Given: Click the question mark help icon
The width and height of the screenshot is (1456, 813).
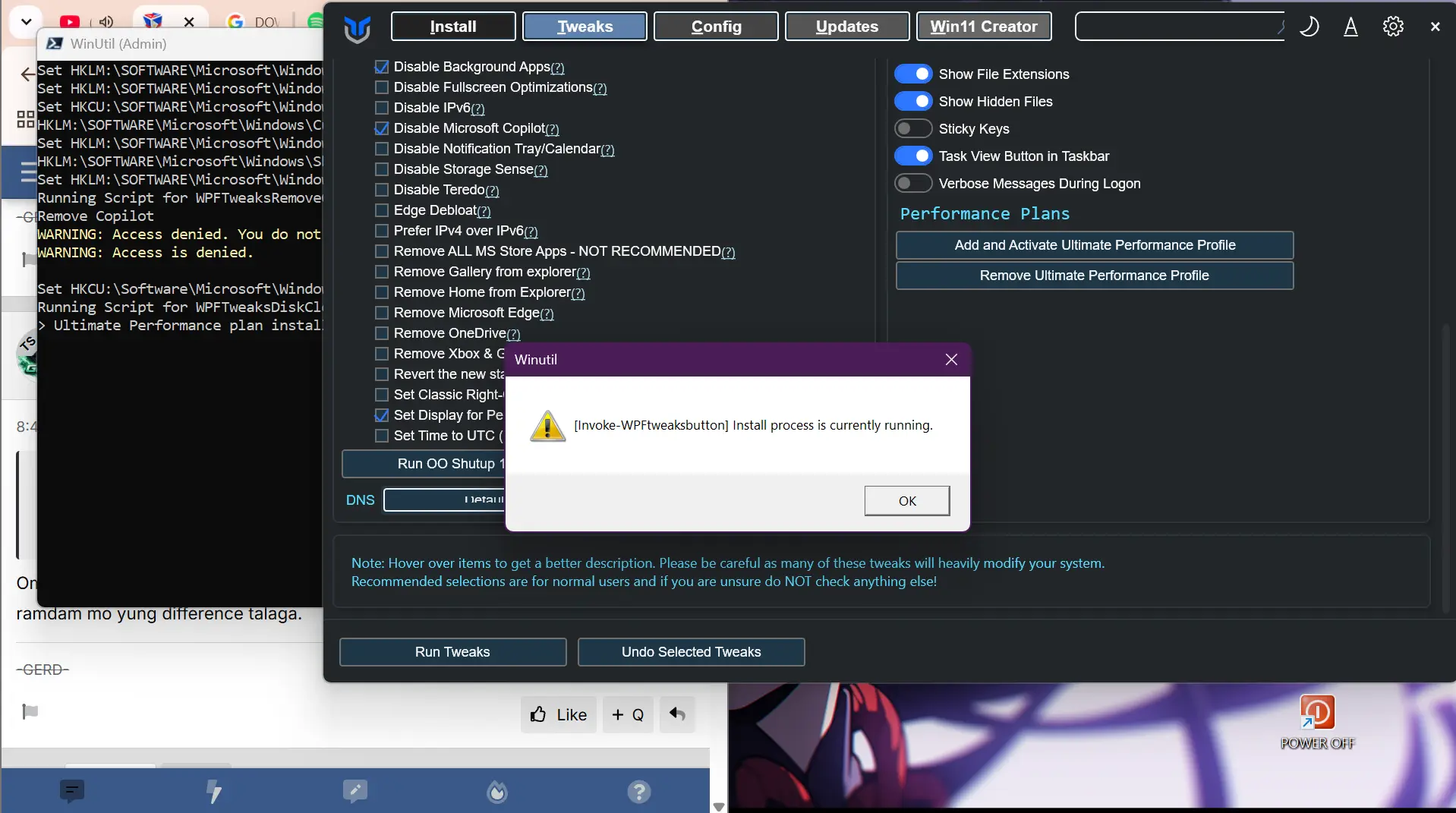Looking at the screenshot, I should (x=639, y=792).
